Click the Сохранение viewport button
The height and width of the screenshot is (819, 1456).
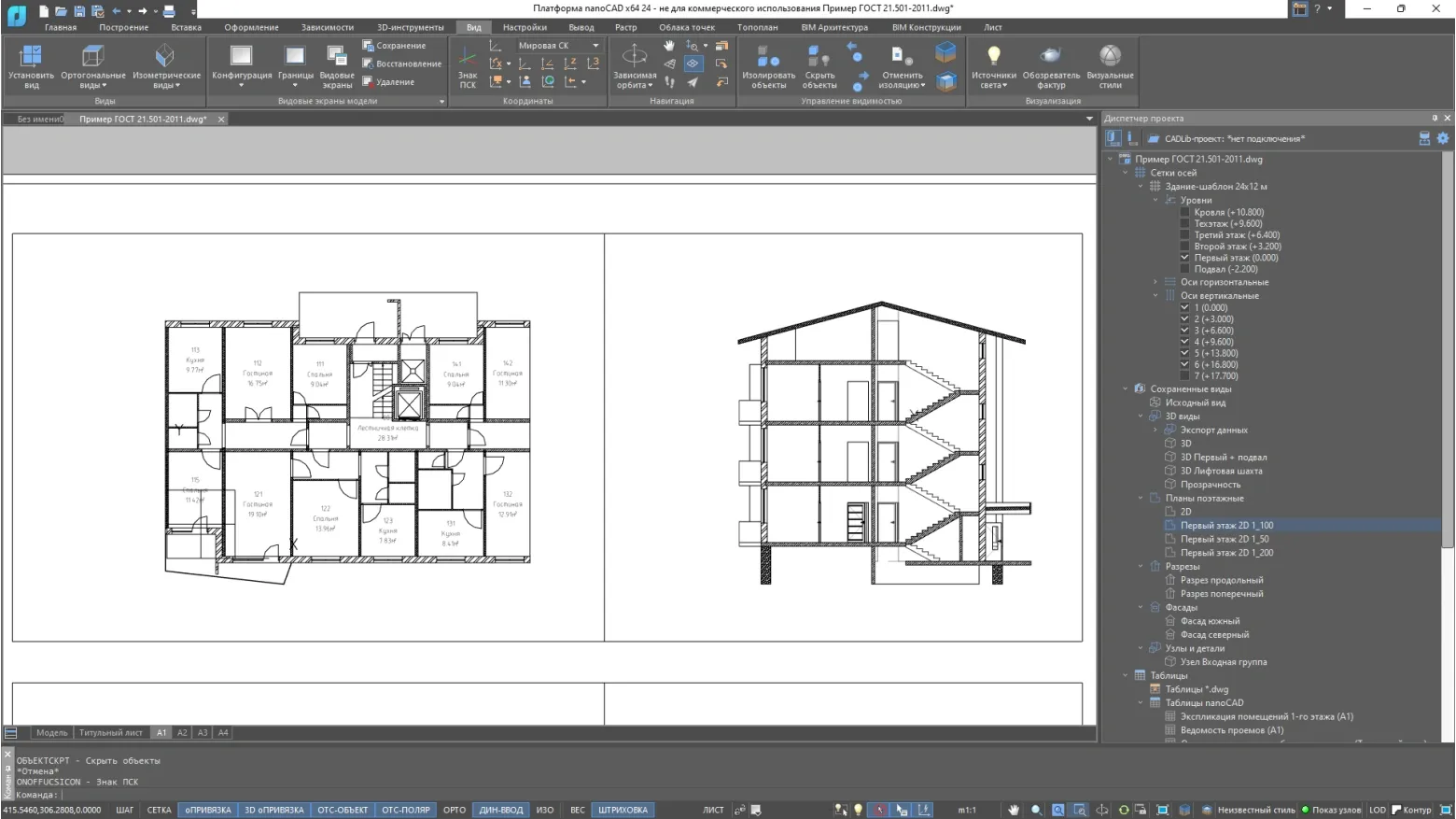click(x=395, y=46)
